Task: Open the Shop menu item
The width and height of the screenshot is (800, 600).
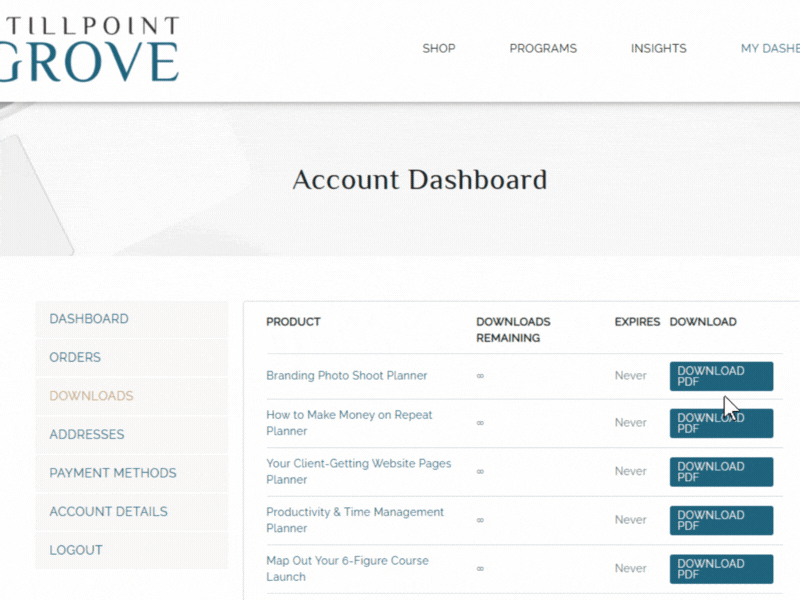Action: 439,48
